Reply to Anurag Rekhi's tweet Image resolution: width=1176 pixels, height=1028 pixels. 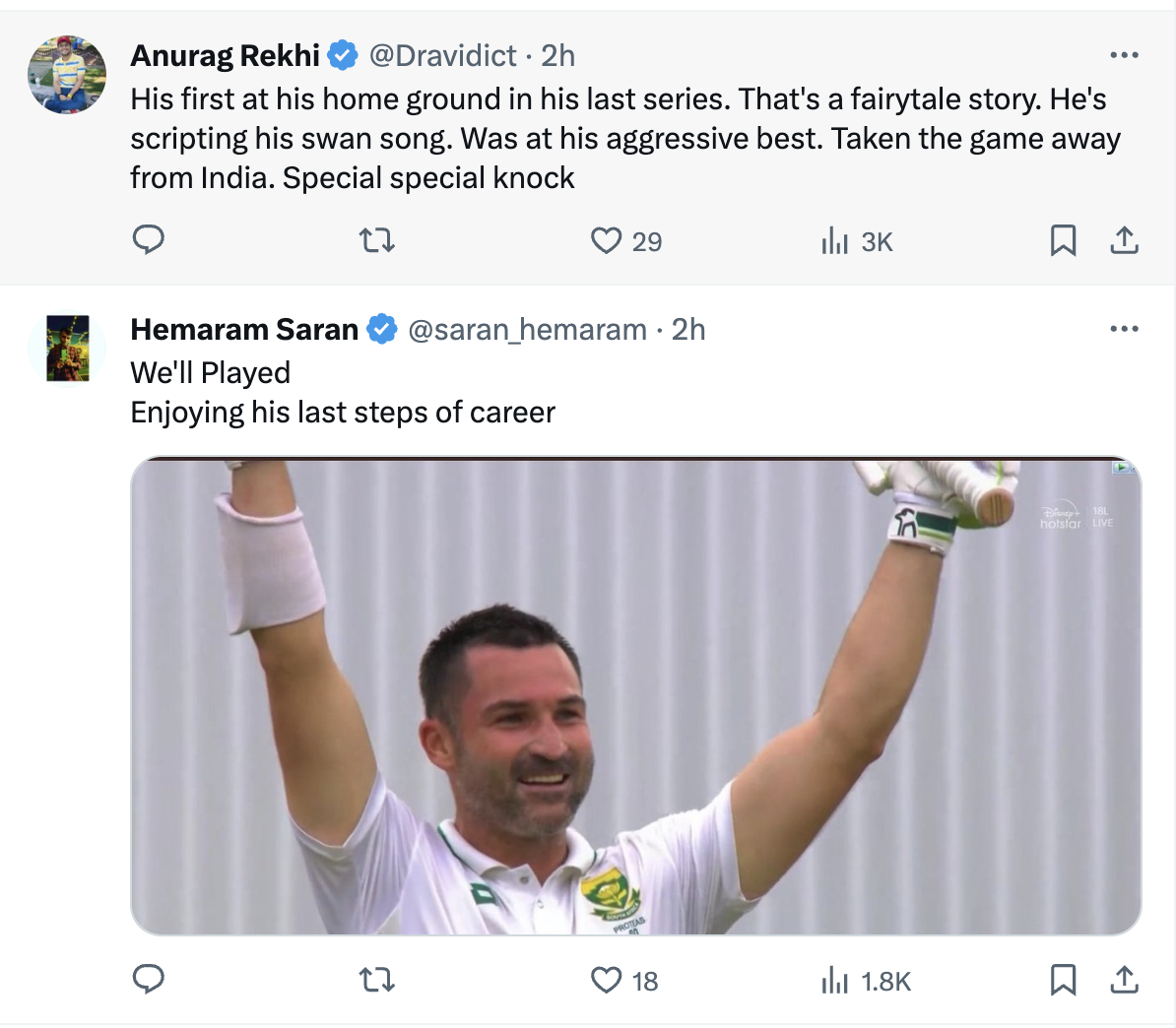coord(148,239)
